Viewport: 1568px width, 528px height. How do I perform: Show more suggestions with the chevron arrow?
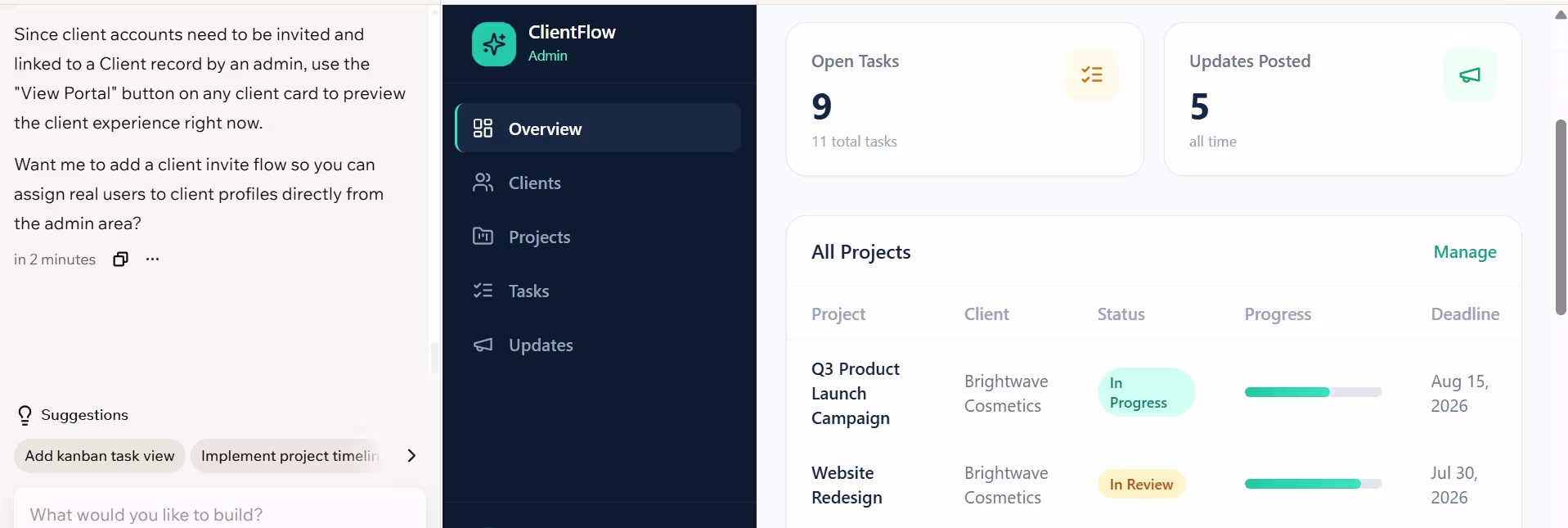(x=411, y=455)
